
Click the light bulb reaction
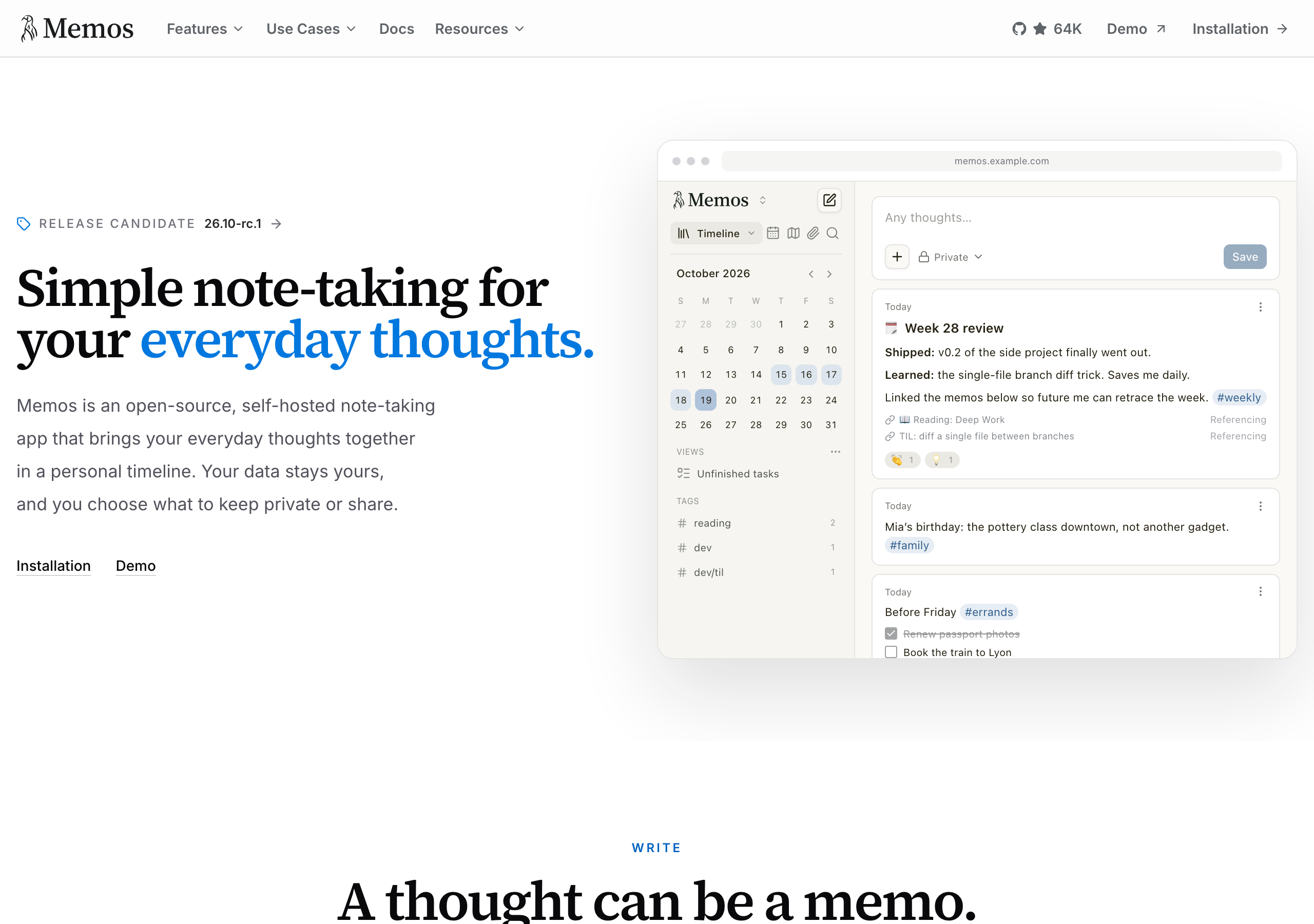pos(942,460)
